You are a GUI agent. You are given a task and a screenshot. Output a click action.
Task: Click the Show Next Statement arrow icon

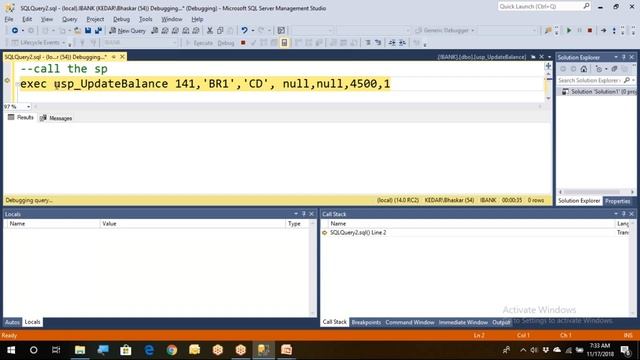click(x=603, y=31)
